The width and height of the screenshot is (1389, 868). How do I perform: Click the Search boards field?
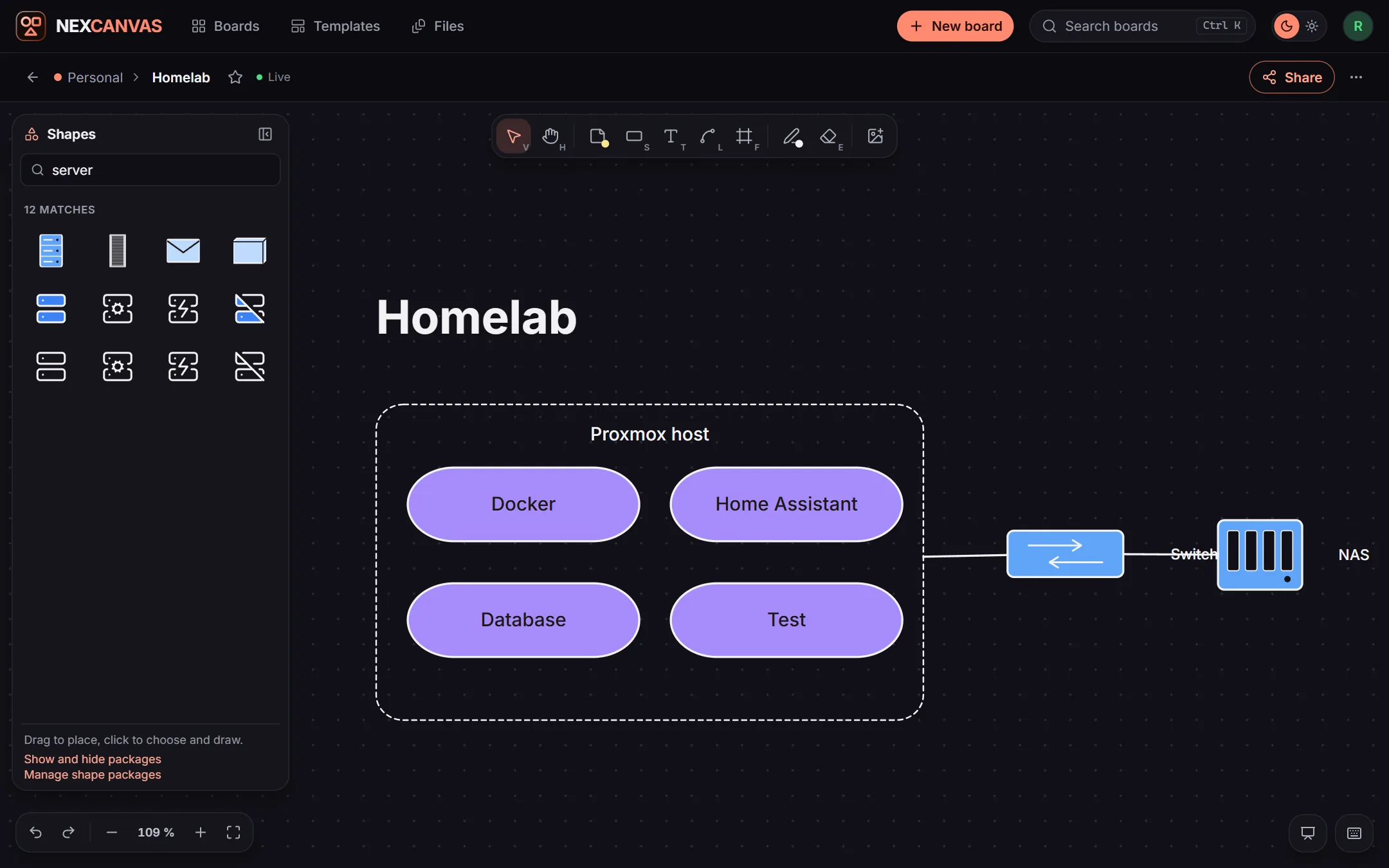[1142, 26]
